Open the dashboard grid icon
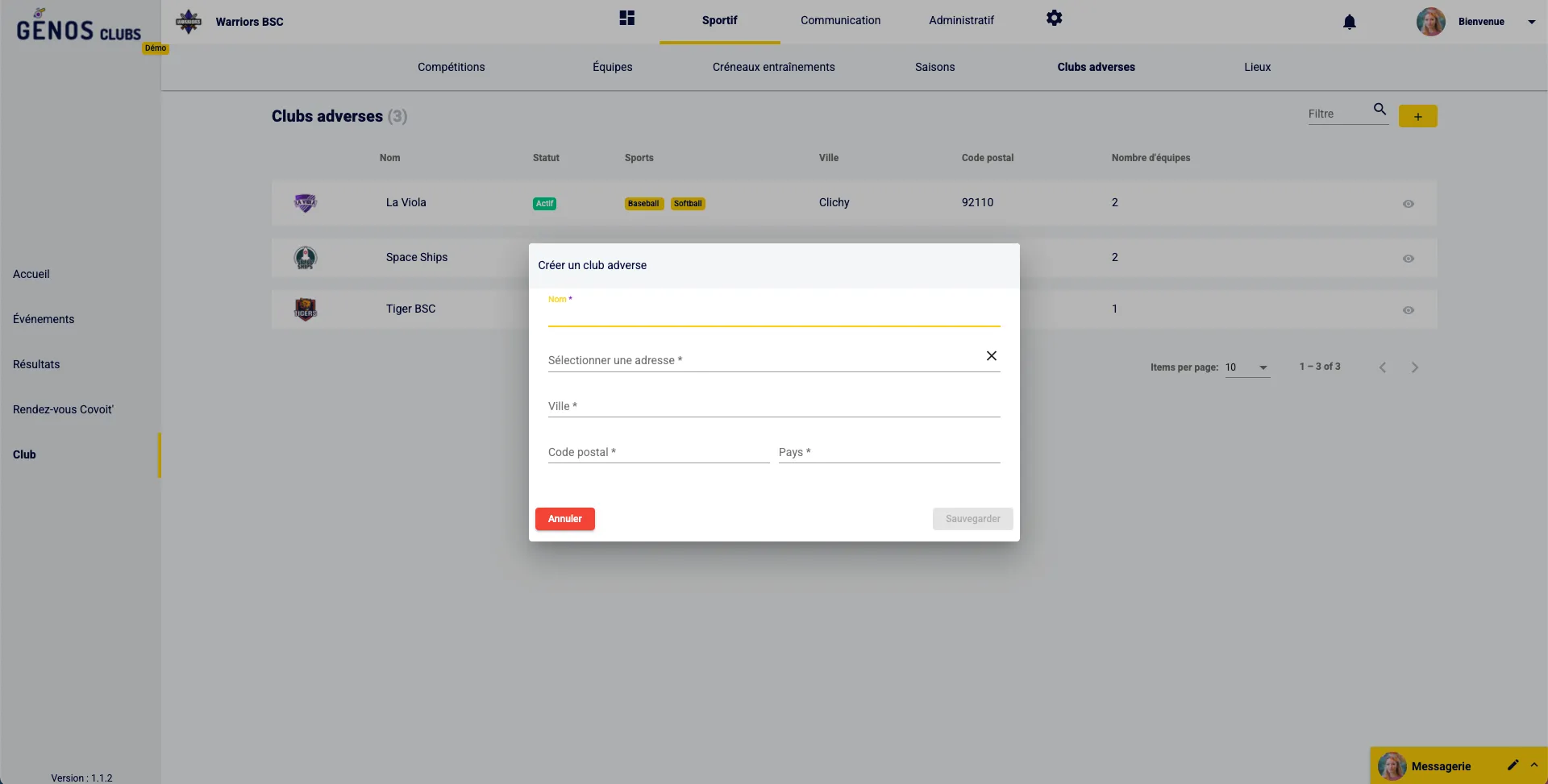This screenshot has width=1548, height=784. pos(626,19)
